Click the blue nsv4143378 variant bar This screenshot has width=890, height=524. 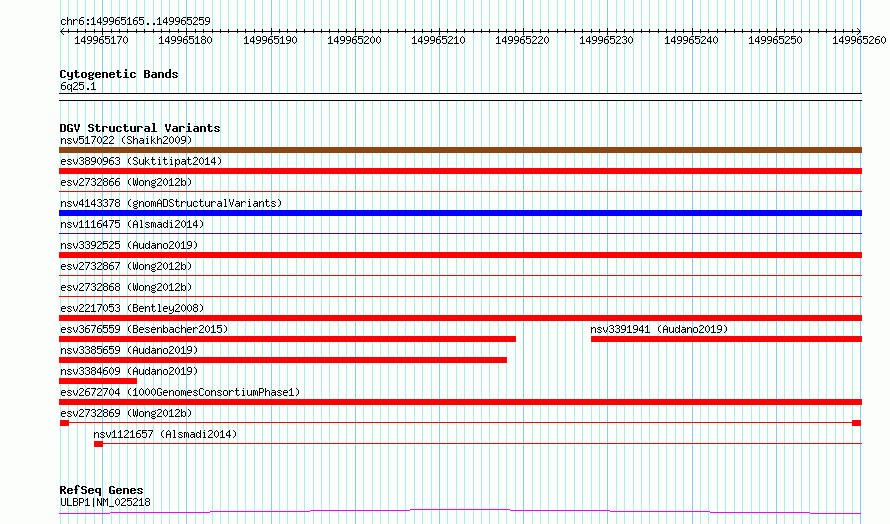click(x=460, y=213)
